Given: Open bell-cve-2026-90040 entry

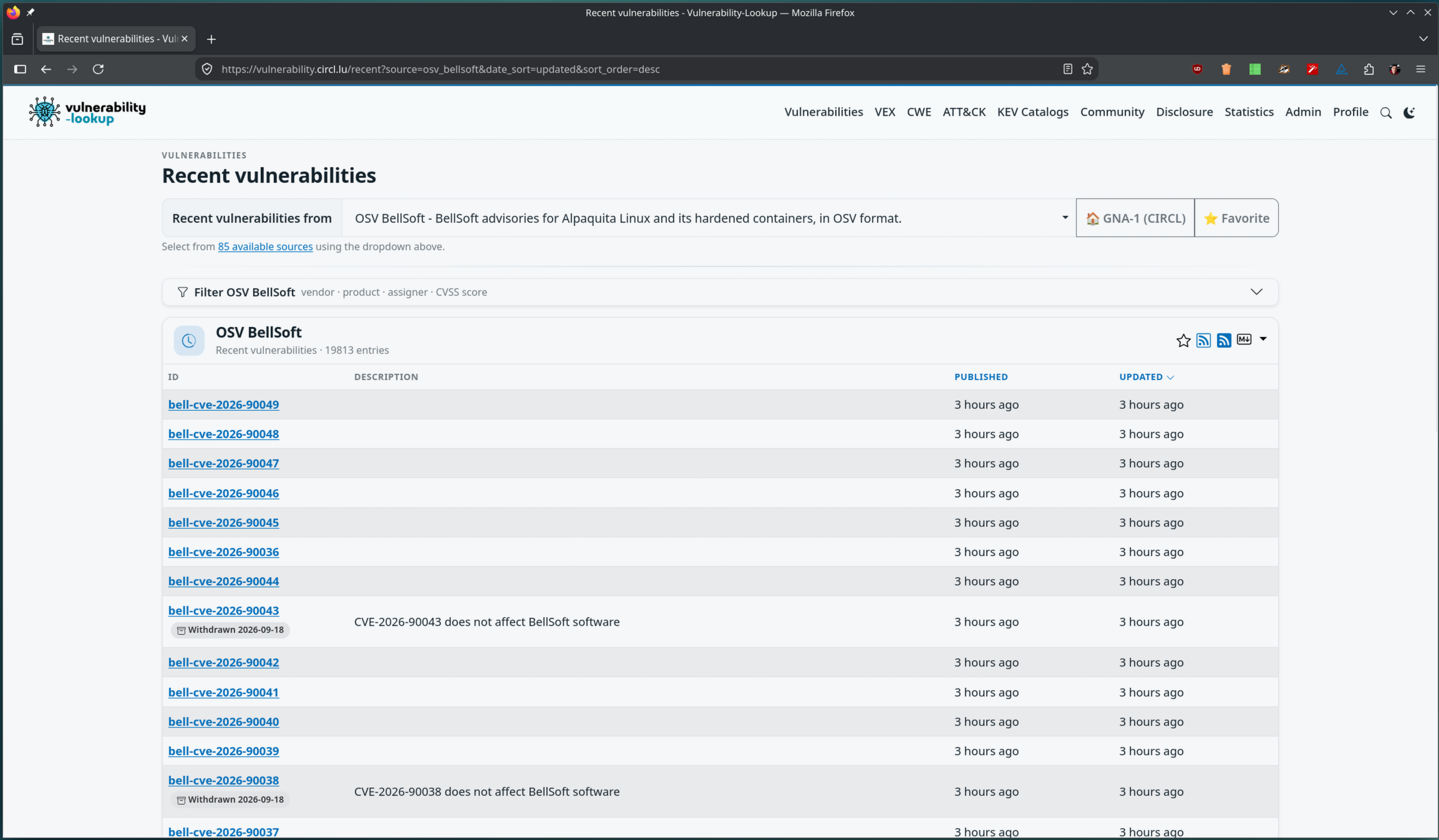Looking at the screenshot, I should [223, 721].
